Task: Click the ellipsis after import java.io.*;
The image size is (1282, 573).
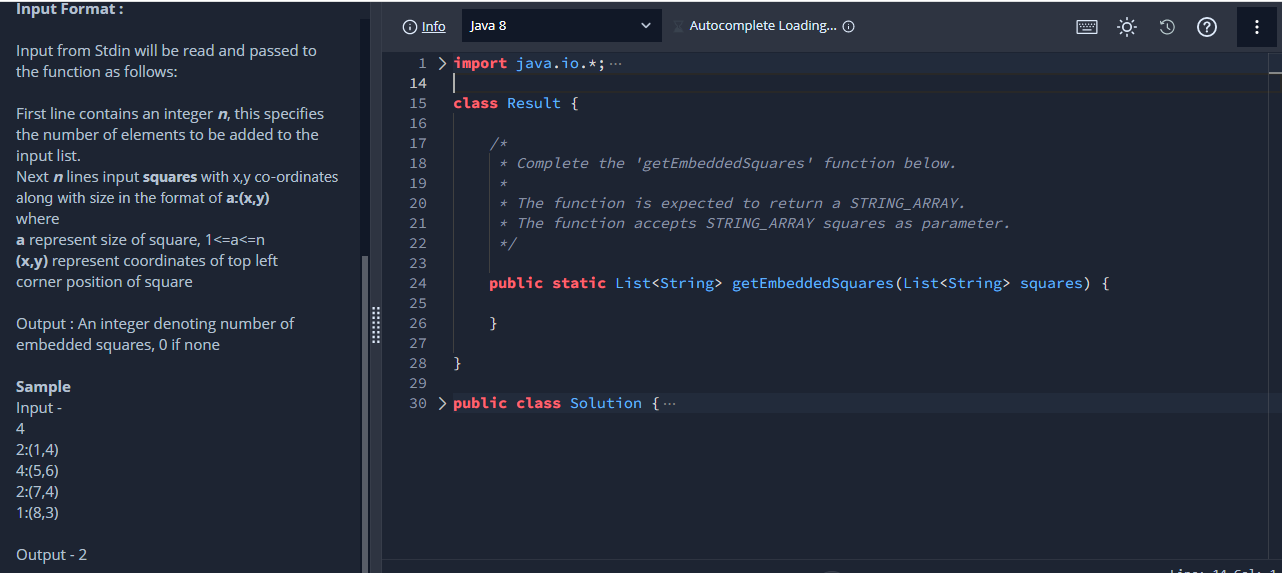Action: pos(614,64)
